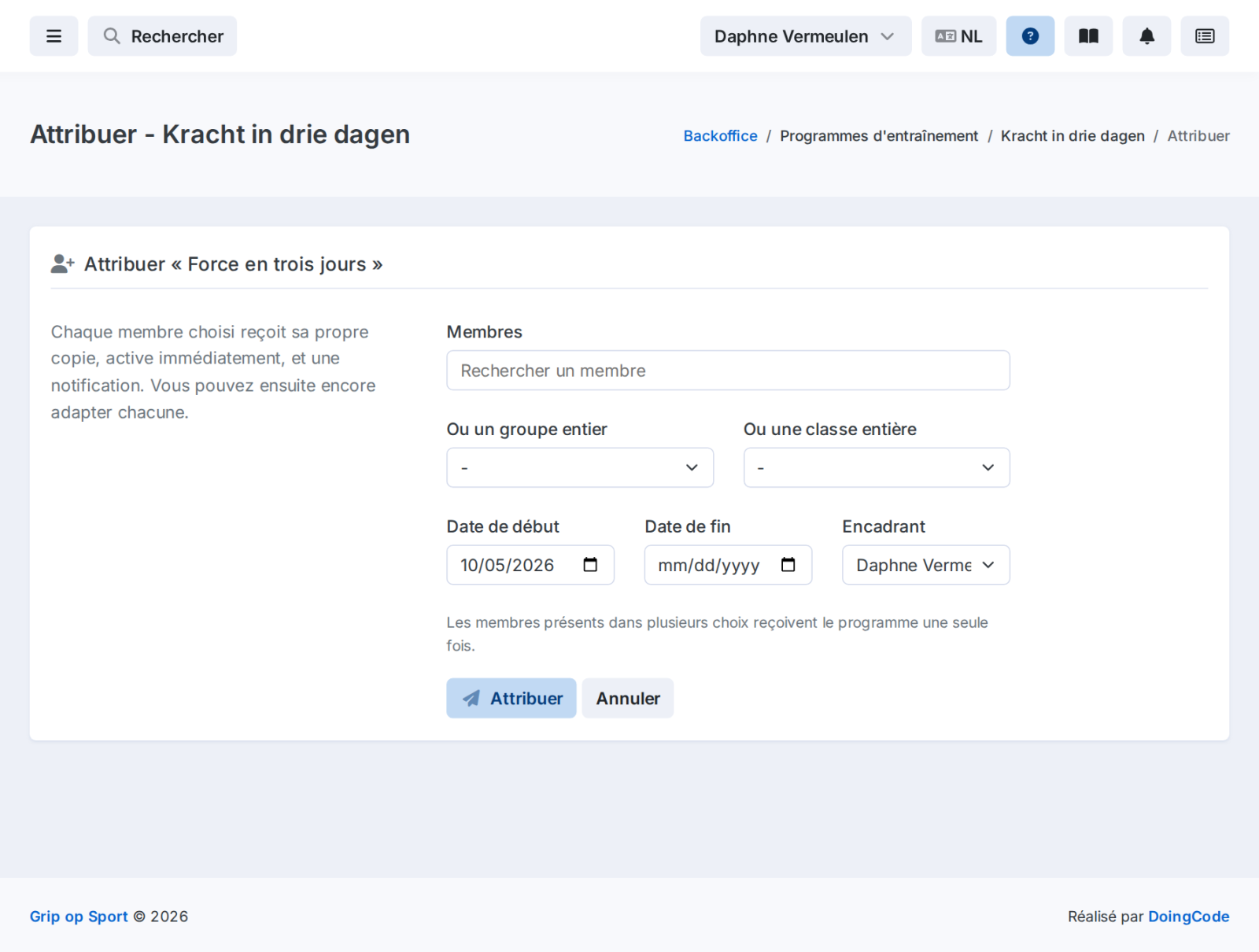Click the list panel icon in top bar
1259x952 pixels.
coord(1205,36)
